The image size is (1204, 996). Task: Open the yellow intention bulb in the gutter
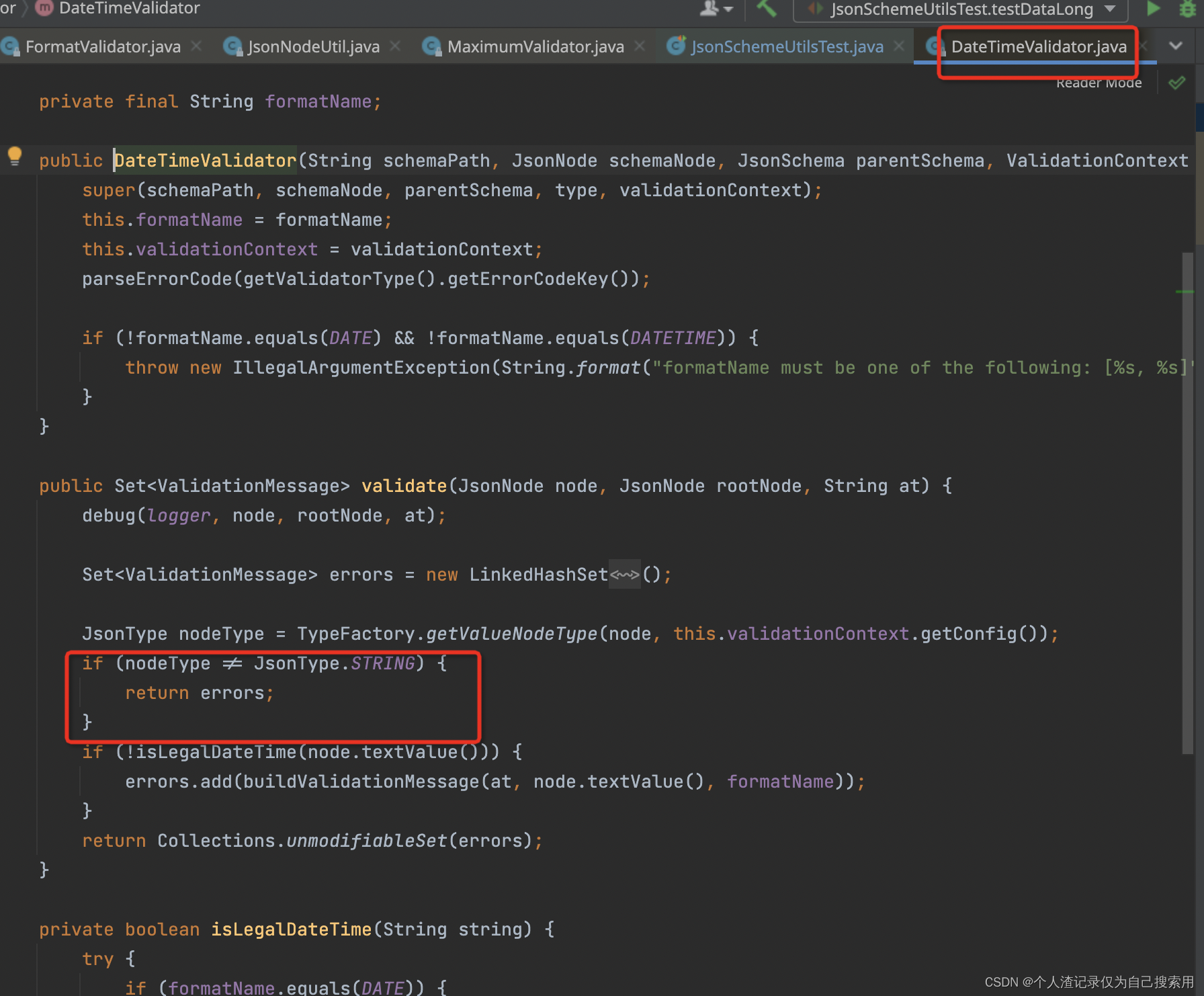pyautogui.click(x=15, y=157)
